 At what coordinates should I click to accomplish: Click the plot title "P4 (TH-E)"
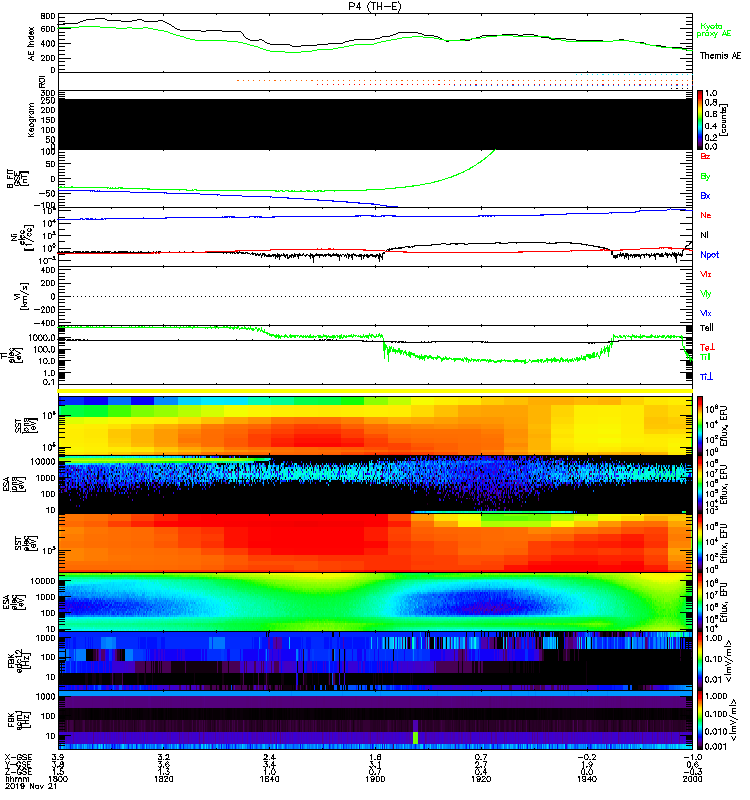(374, 7)
